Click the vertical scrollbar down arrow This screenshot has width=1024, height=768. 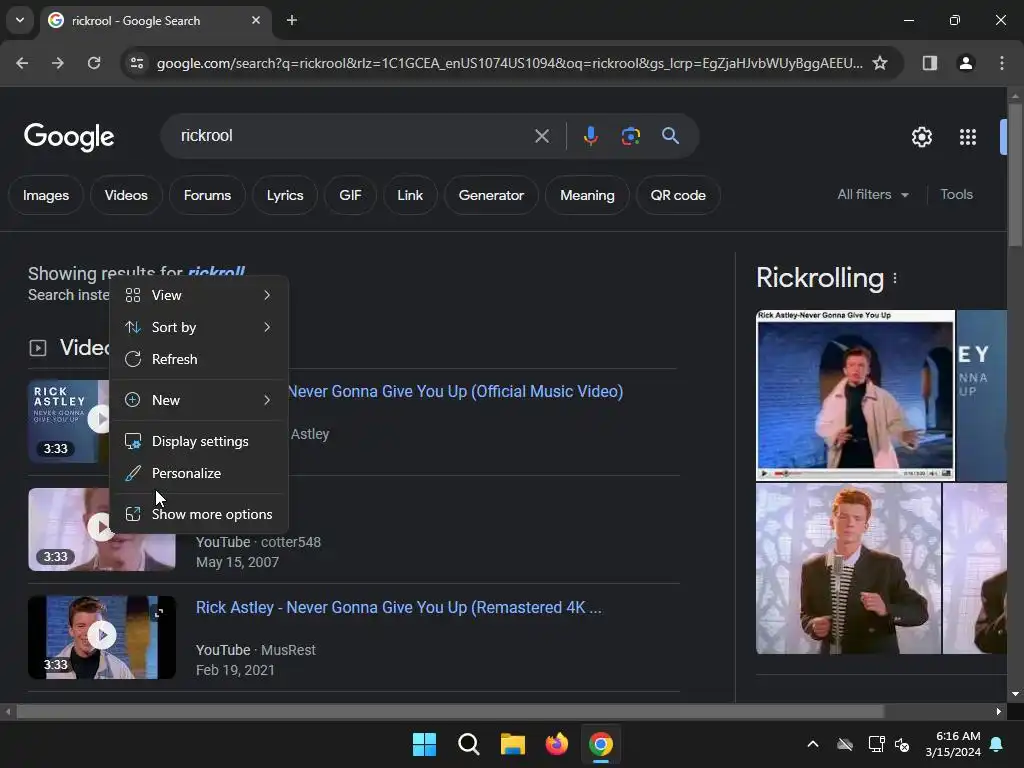click(1015, 694)
